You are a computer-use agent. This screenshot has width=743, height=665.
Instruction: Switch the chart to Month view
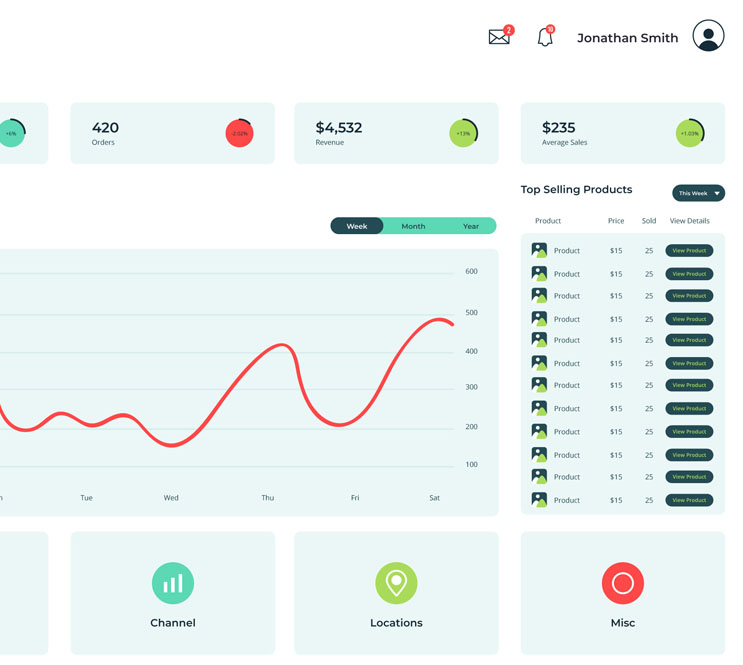[413, 226]
